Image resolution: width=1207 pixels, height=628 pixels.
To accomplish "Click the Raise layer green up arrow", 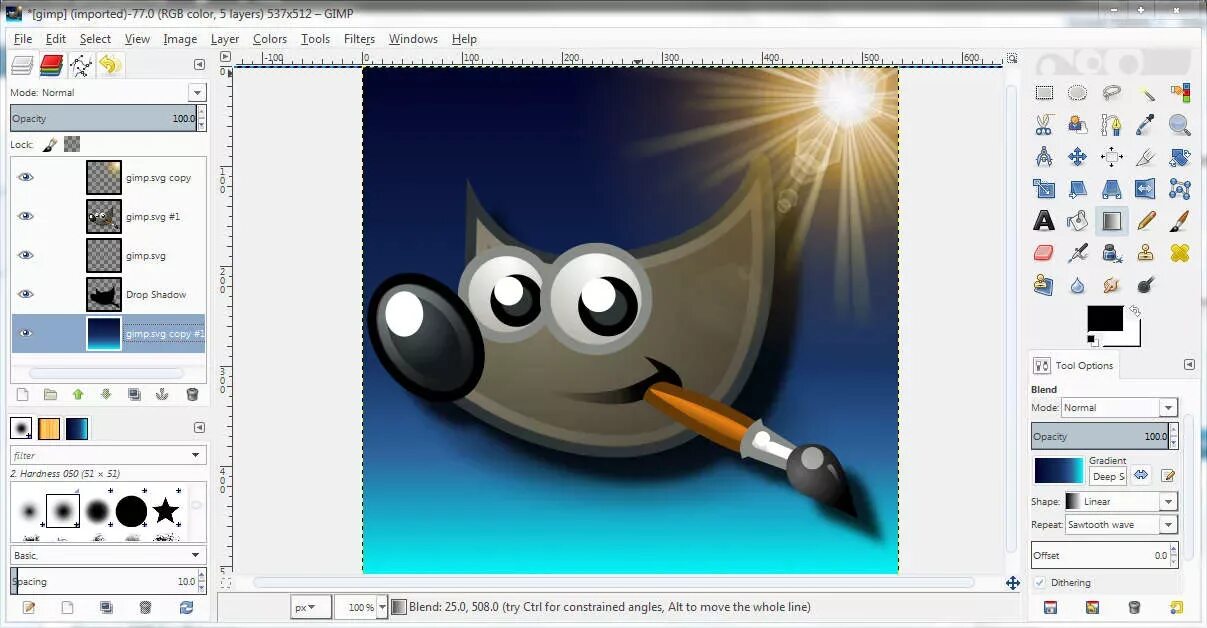I will (78, 395).
